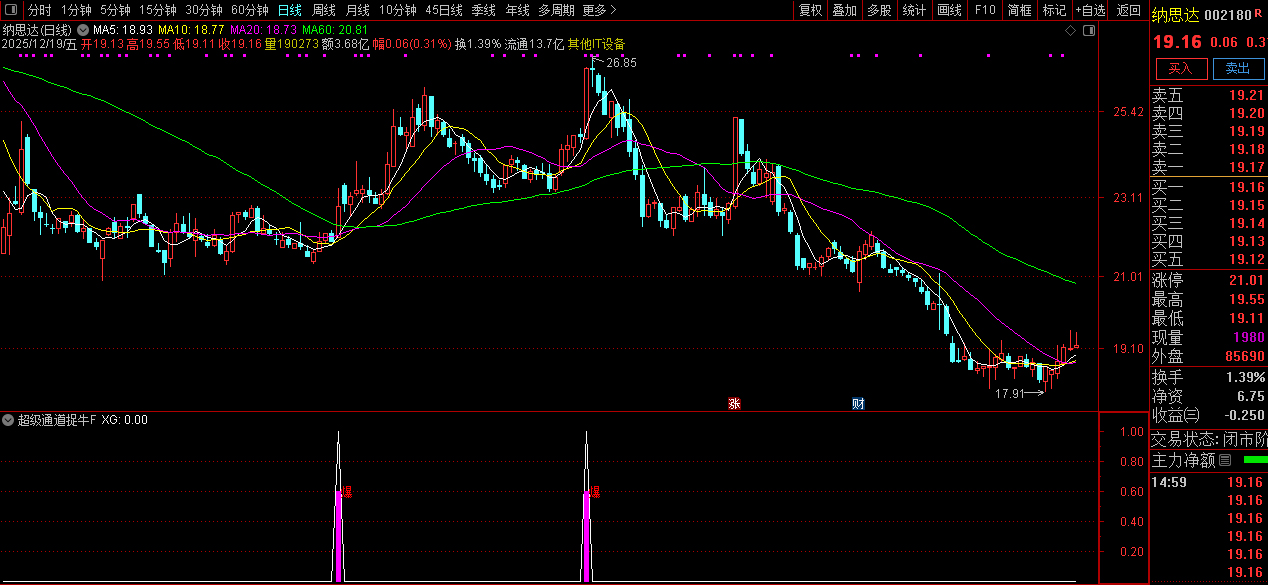This screenshot has height=585, width=1268.
Task: Click the second red signal icon in indicator
Action: (x=596, y=491)
